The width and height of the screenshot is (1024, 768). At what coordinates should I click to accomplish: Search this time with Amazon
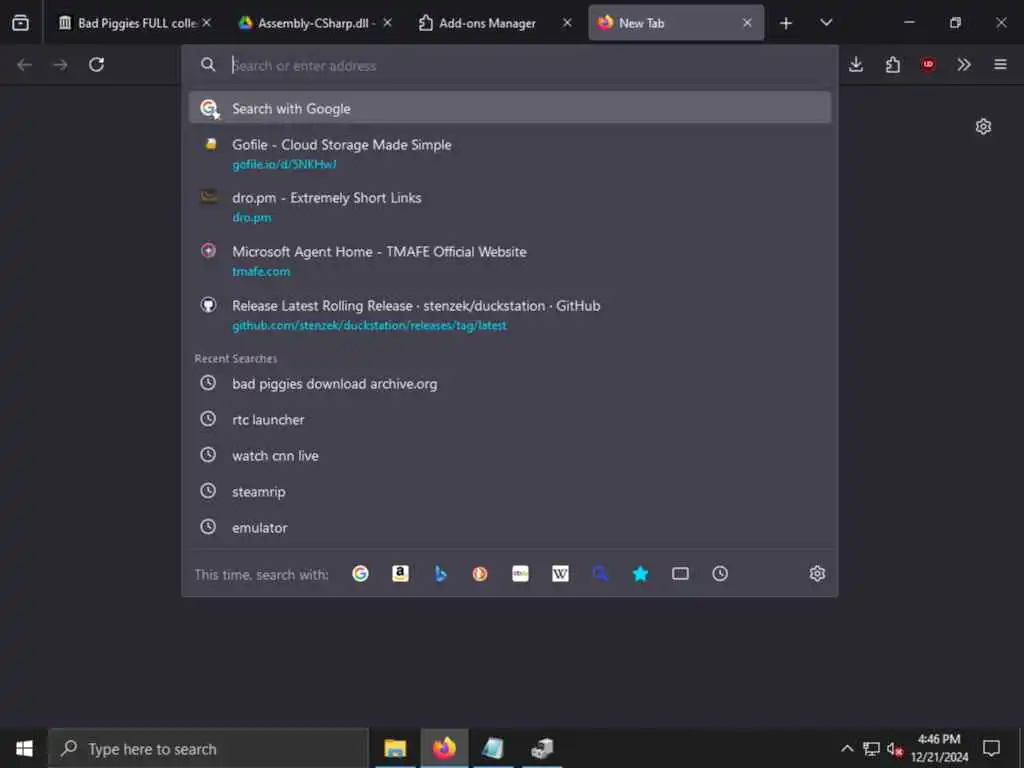coord(400,573)
